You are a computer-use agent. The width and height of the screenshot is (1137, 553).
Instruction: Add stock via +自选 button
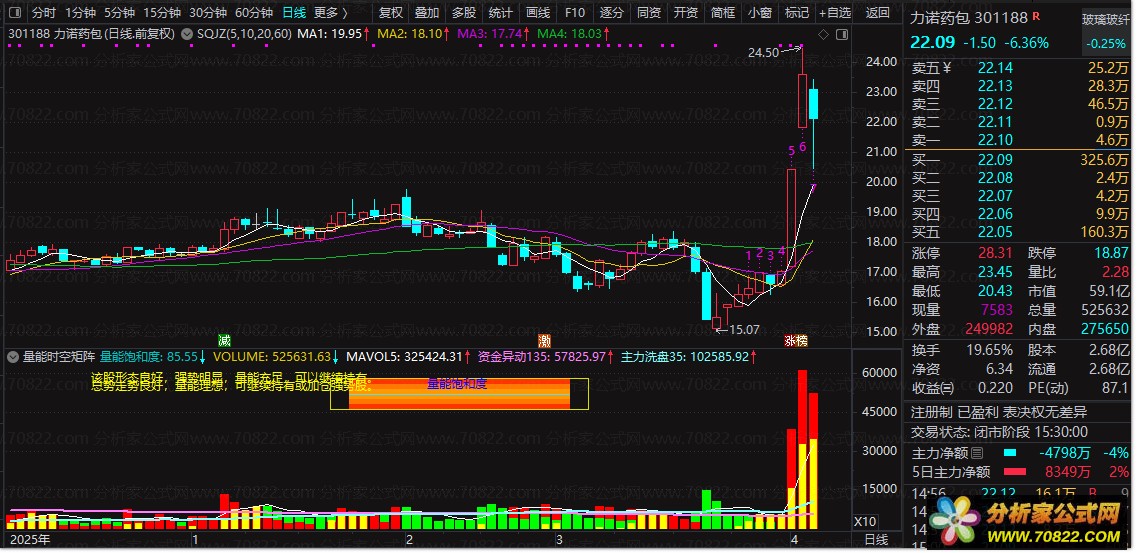(x=835, y=12)
